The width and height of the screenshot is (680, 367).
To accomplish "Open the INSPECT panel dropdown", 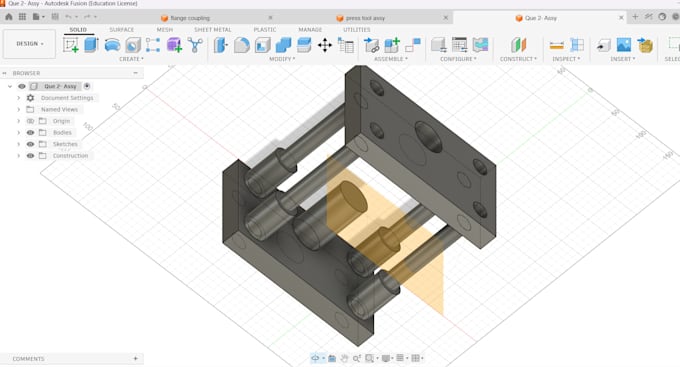I will (566, 59).
